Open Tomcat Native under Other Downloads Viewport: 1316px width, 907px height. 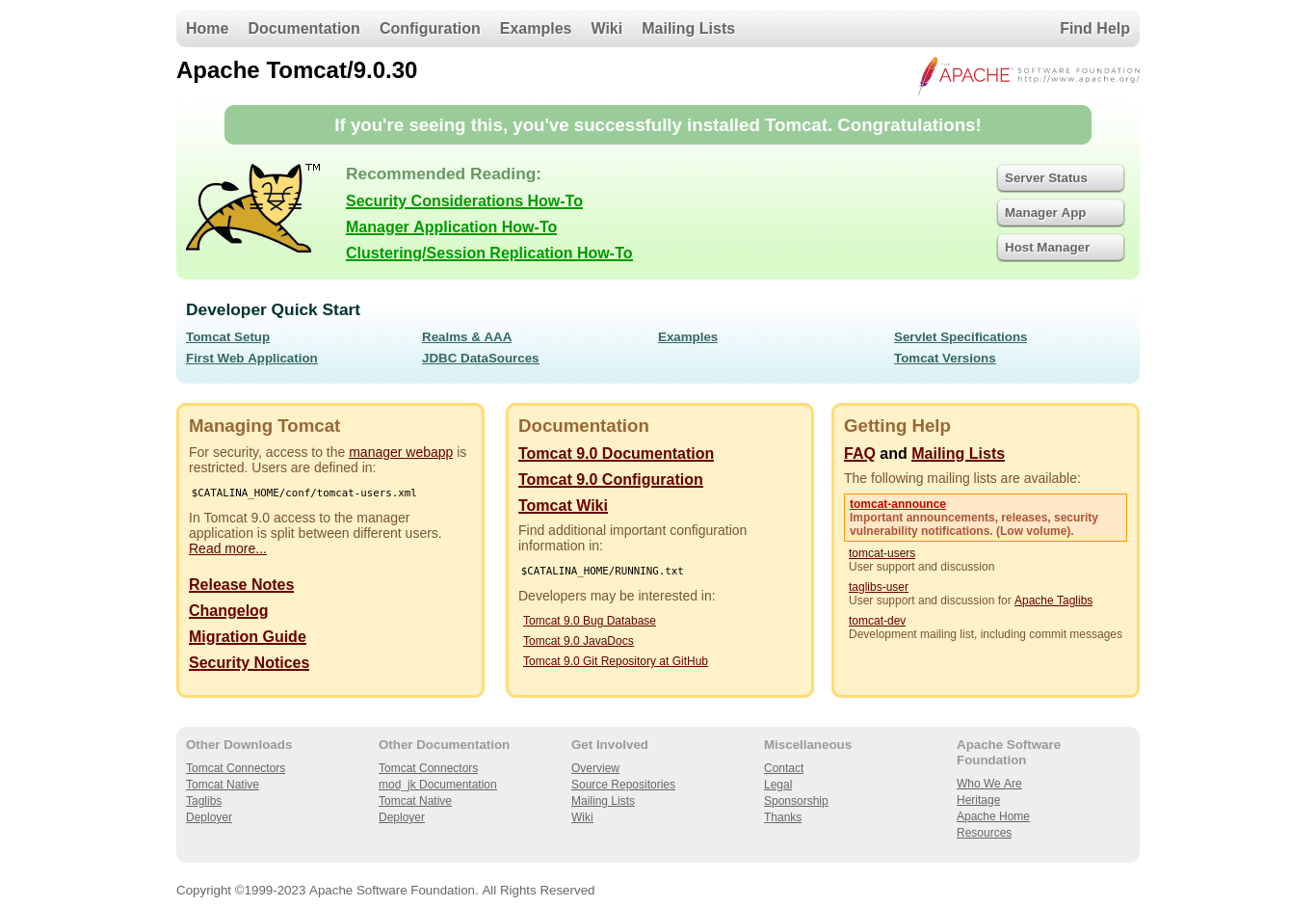tap(223, 785)
